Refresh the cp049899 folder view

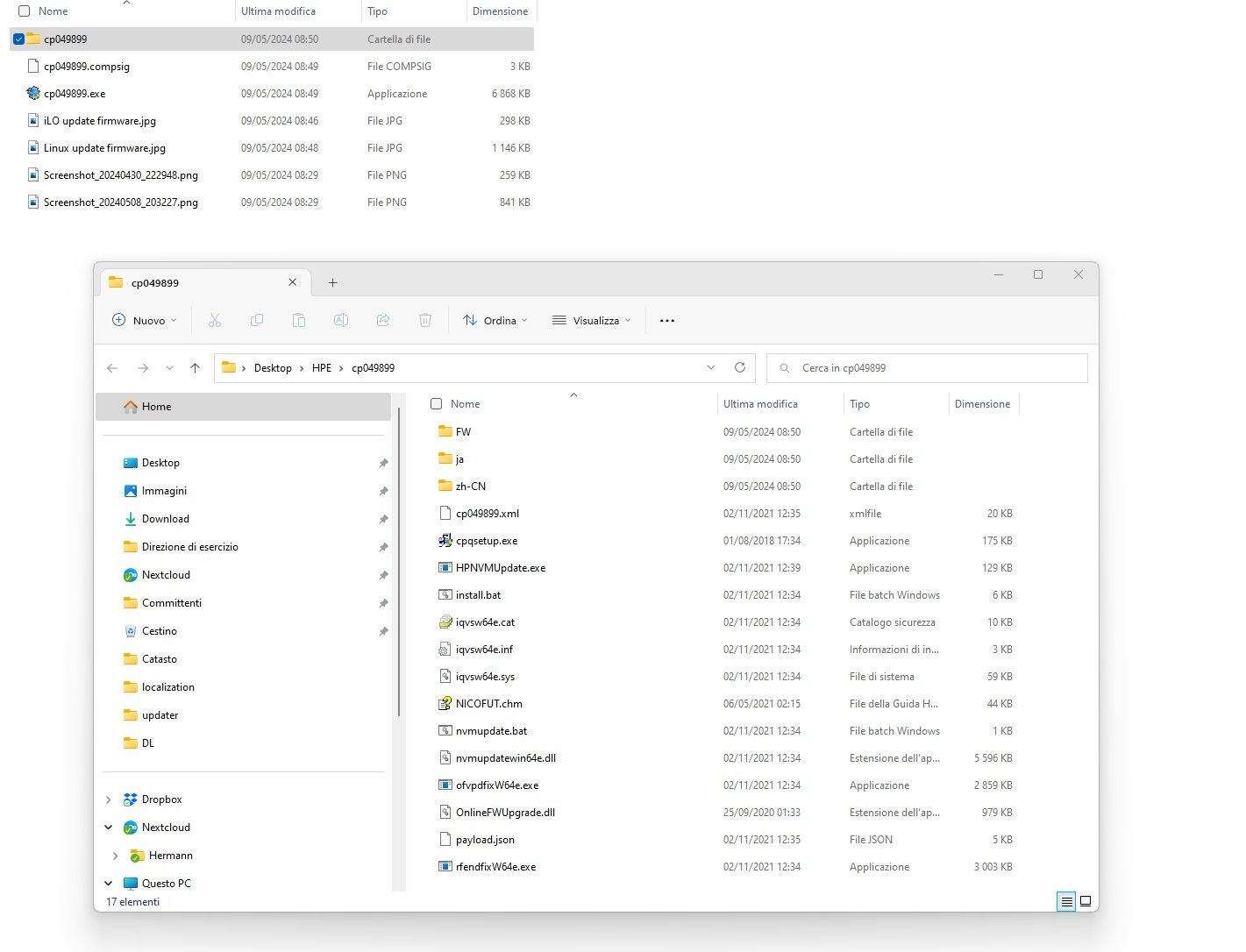(x=740, y=367)
